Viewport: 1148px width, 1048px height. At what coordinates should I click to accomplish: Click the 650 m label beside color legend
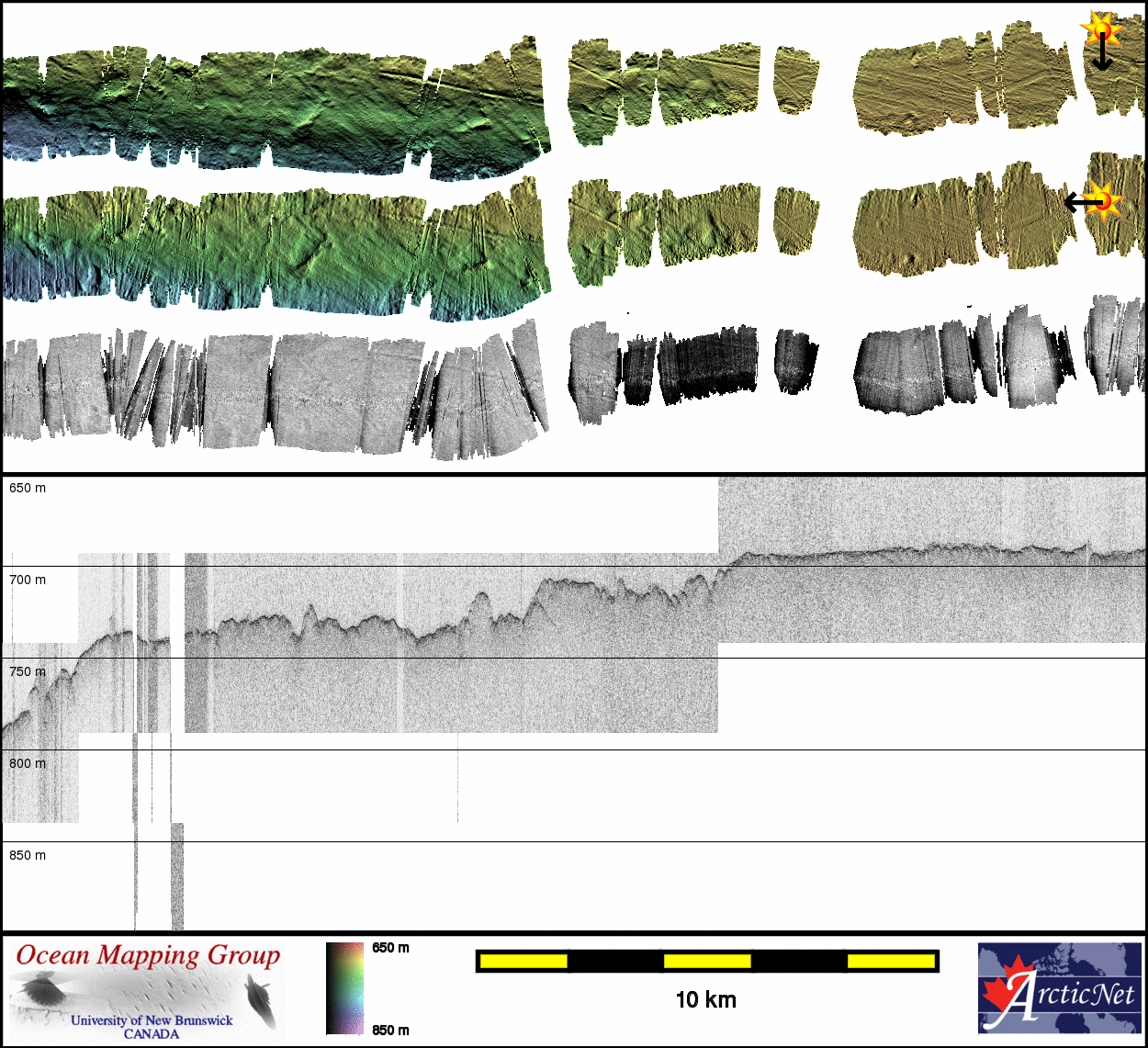pos(390,948)
